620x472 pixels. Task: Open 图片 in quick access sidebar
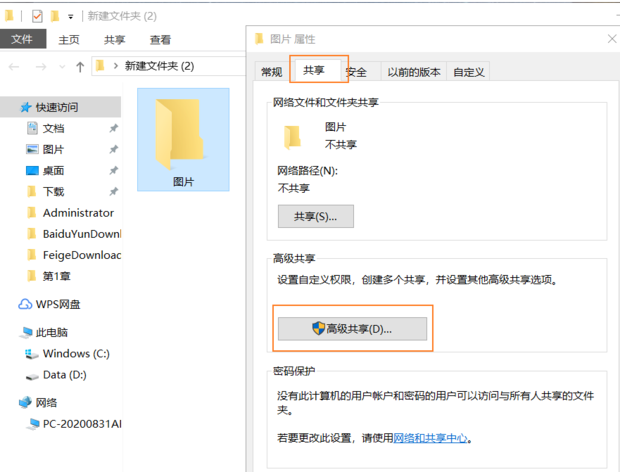click(53, 149)
